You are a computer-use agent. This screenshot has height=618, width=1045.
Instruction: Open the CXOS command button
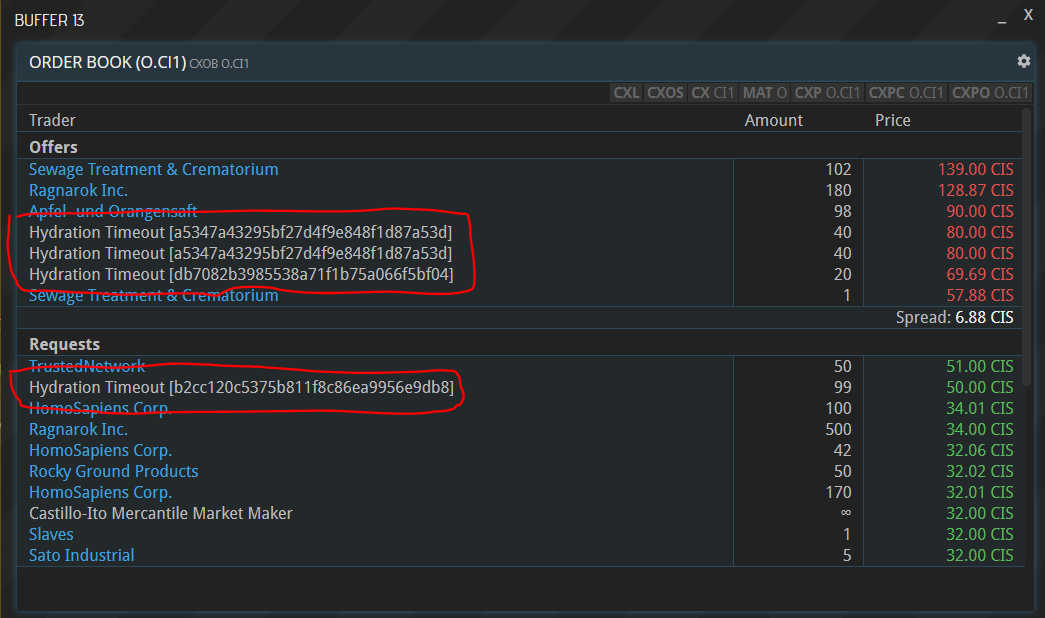point(665,93)
